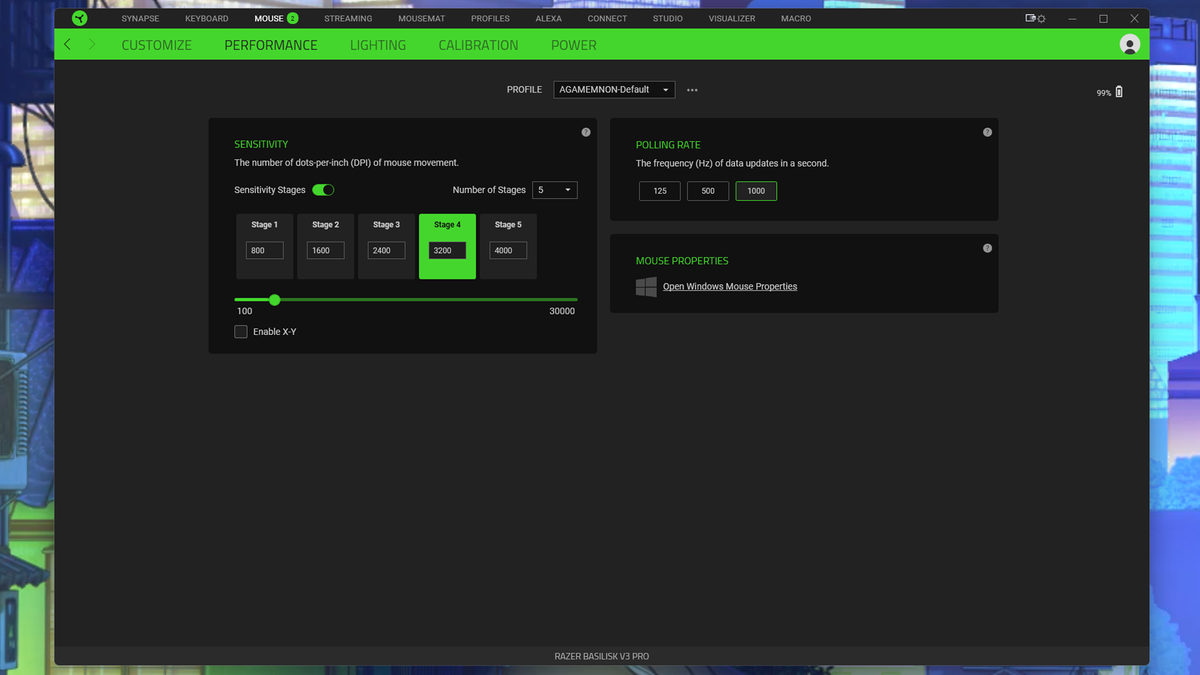Click the Stage 2 DPI field showing 1600

pyautogui.click(x=326, y=251)
